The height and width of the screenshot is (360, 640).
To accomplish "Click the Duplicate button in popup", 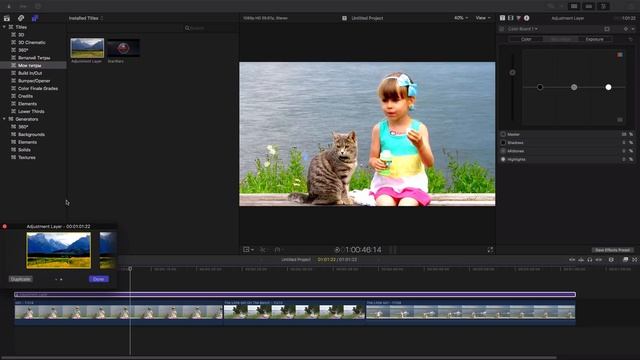I will (20, 279).
